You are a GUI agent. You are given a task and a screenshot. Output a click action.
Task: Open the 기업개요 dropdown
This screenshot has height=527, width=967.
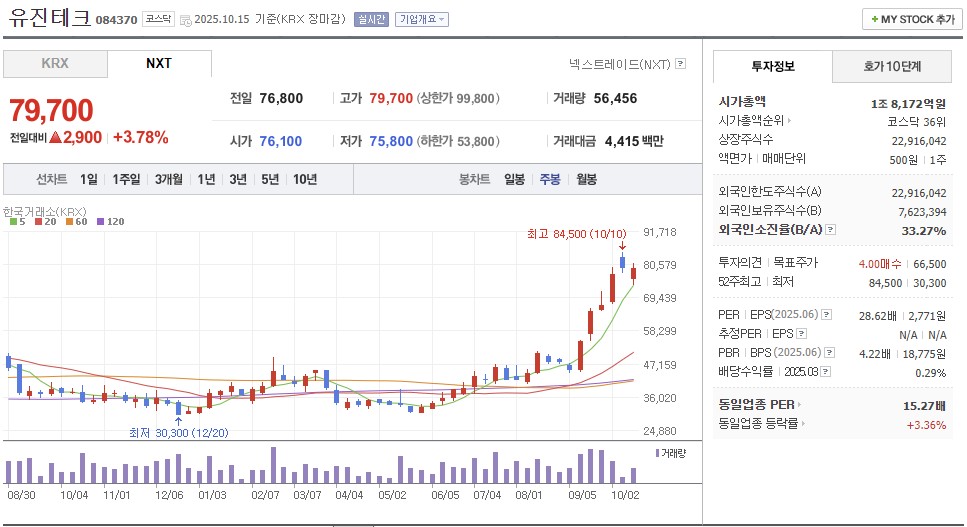pos(422,20)
